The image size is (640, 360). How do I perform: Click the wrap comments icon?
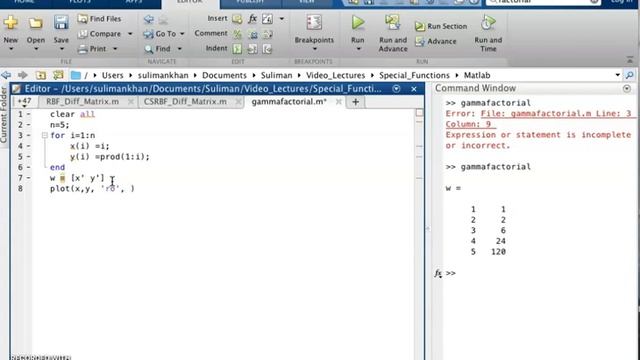[268, 34]
